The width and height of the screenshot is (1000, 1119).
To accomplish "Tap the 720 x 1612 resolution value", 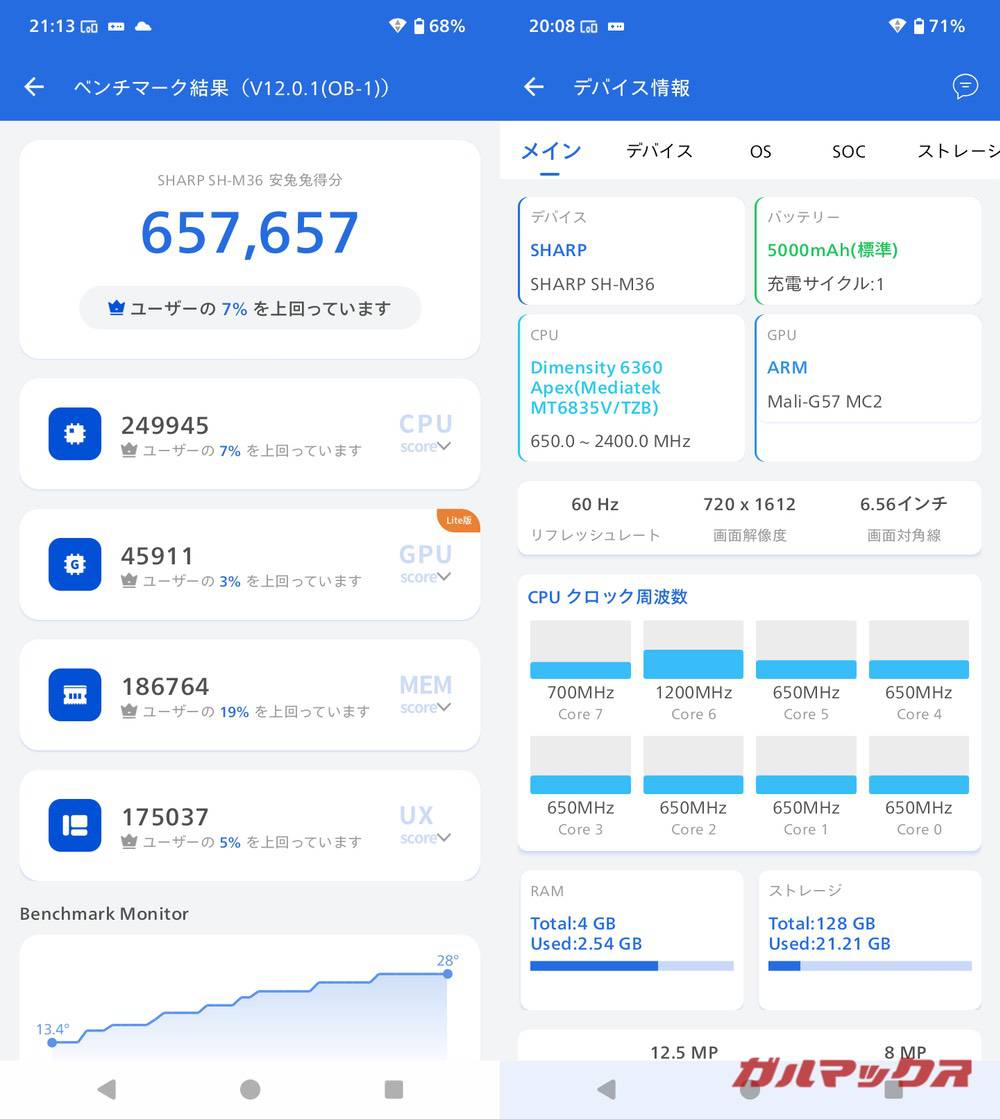I will (x=749, y=504).
